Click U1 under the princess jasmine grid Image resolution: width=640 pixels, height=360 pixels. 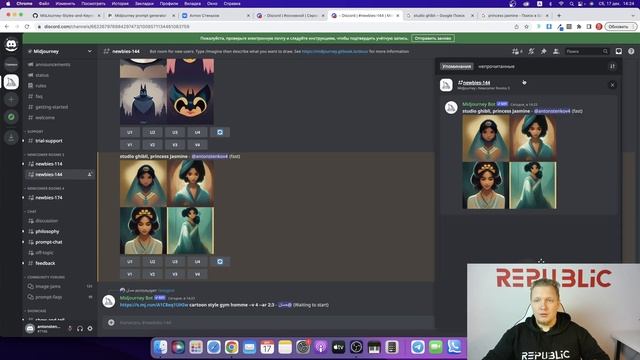click(130, 262)
